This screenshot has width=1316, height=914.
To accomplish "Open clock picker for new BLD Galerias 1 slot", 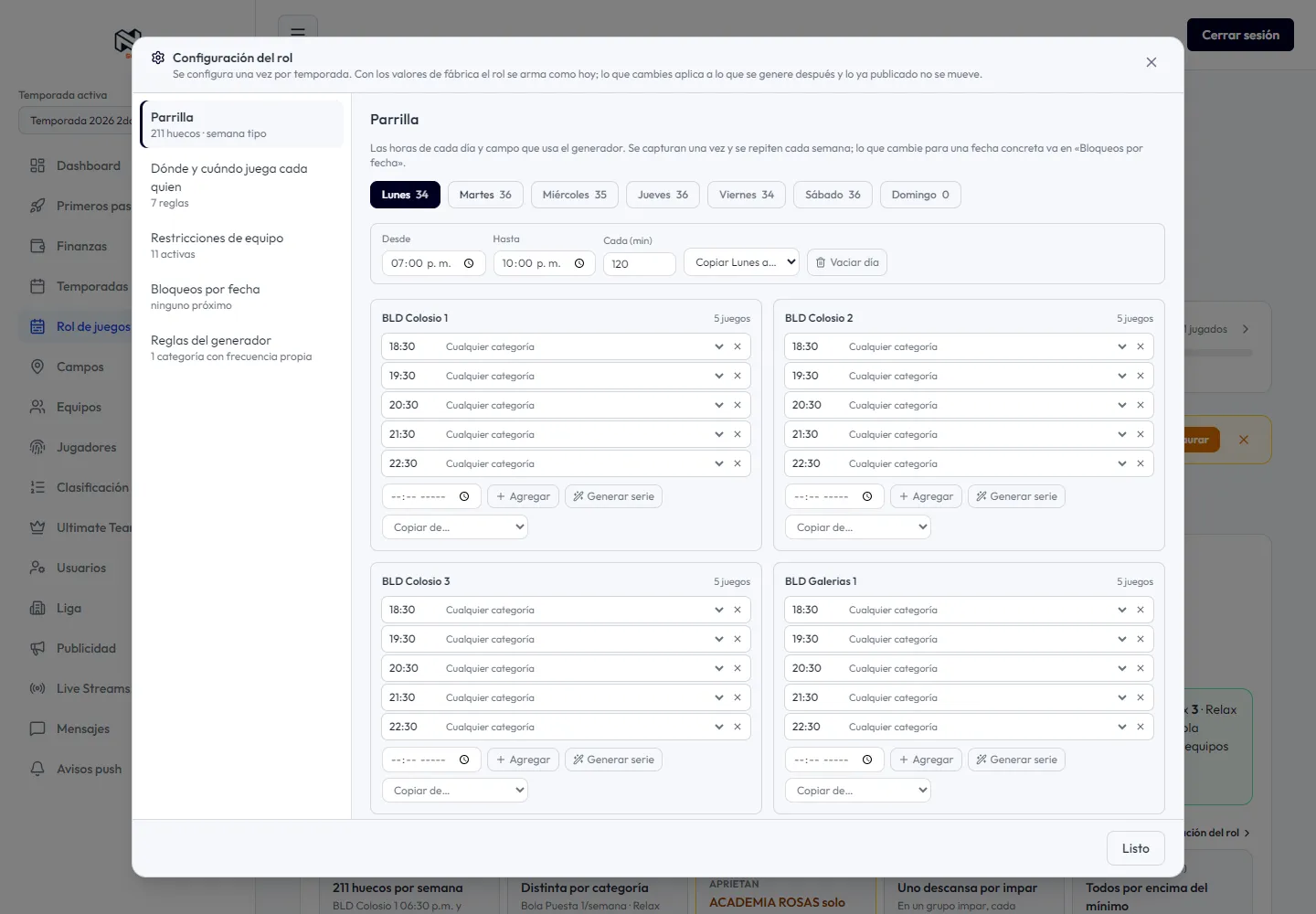I will [867, 760].
